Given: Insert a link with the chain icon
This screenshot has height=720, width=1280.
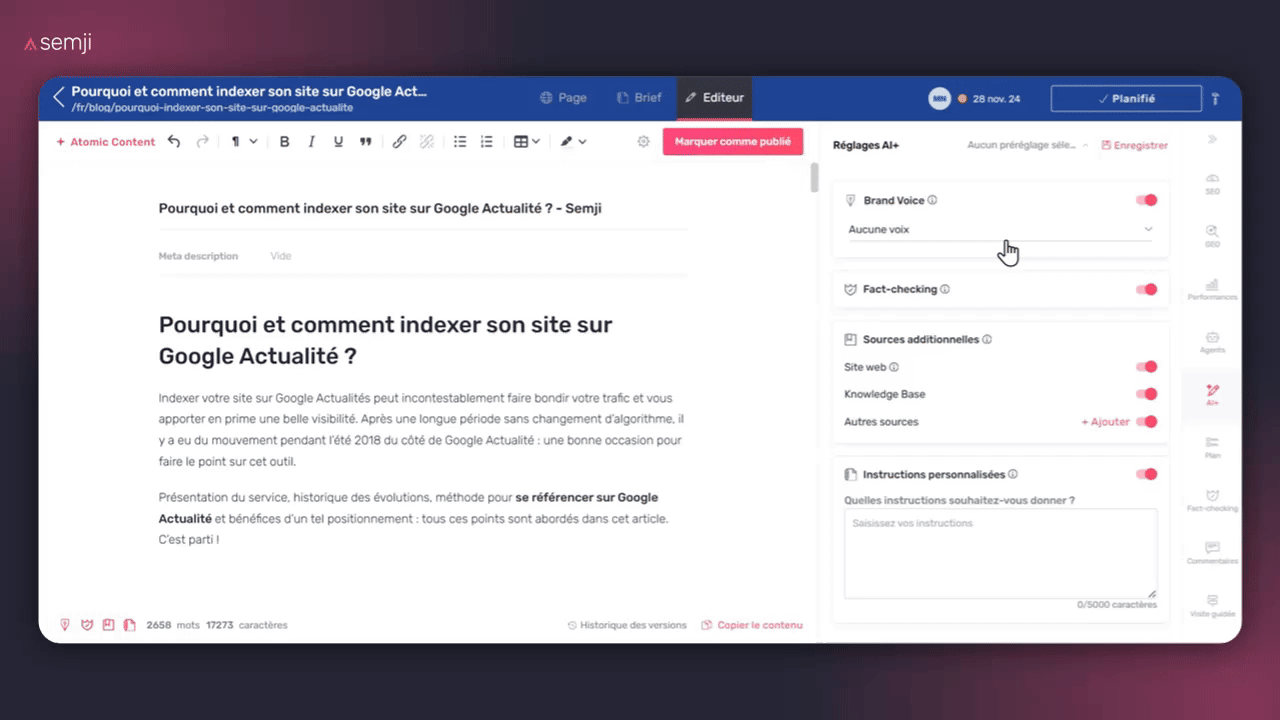Looking at the screenshot, I should click(399, 141).
